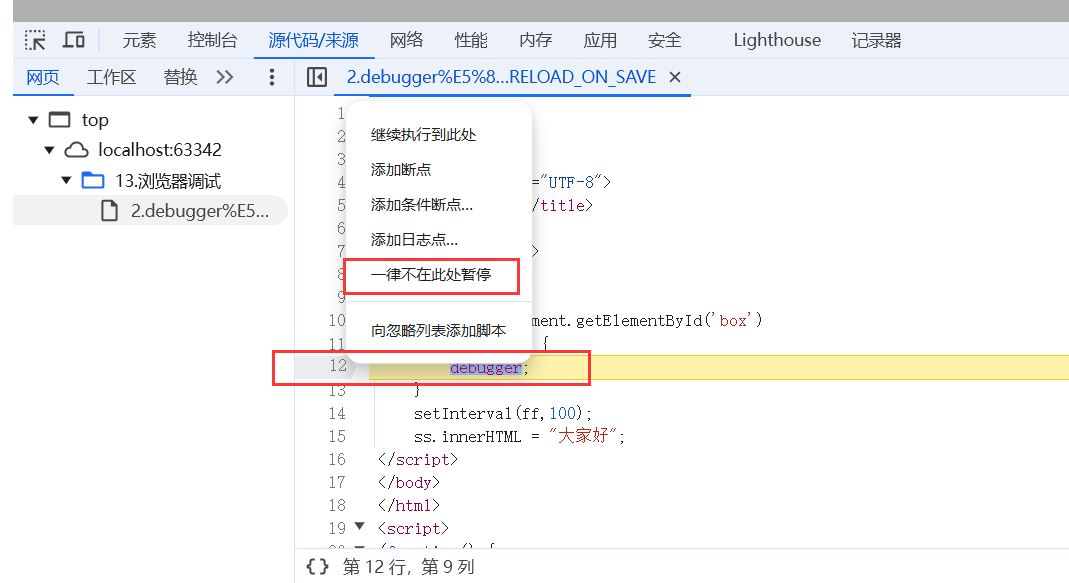
Task: Open the 内存 tab
Action: (535, 40)
